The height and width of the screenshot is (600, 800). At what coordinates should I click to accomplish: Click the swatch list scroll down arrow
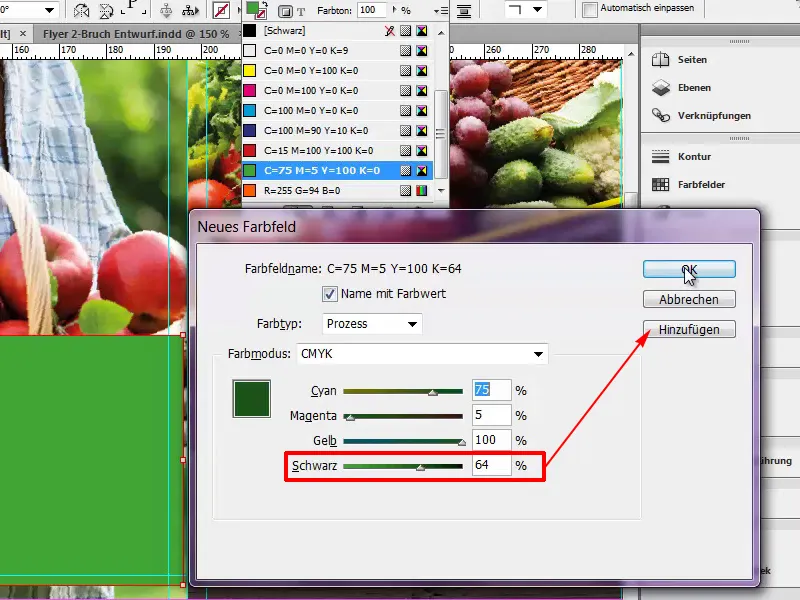441,191
